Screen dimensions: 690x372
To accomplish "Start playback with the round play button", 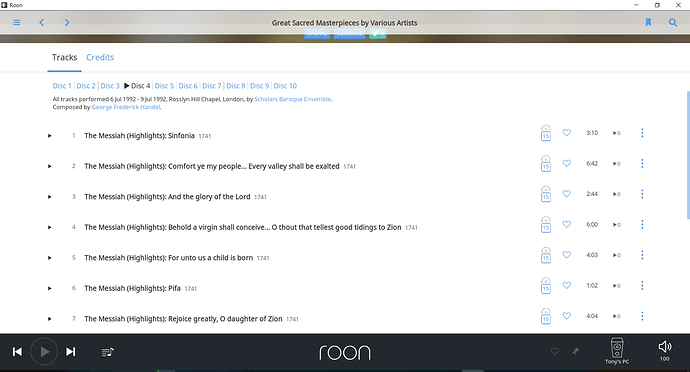I will [44, 352].
